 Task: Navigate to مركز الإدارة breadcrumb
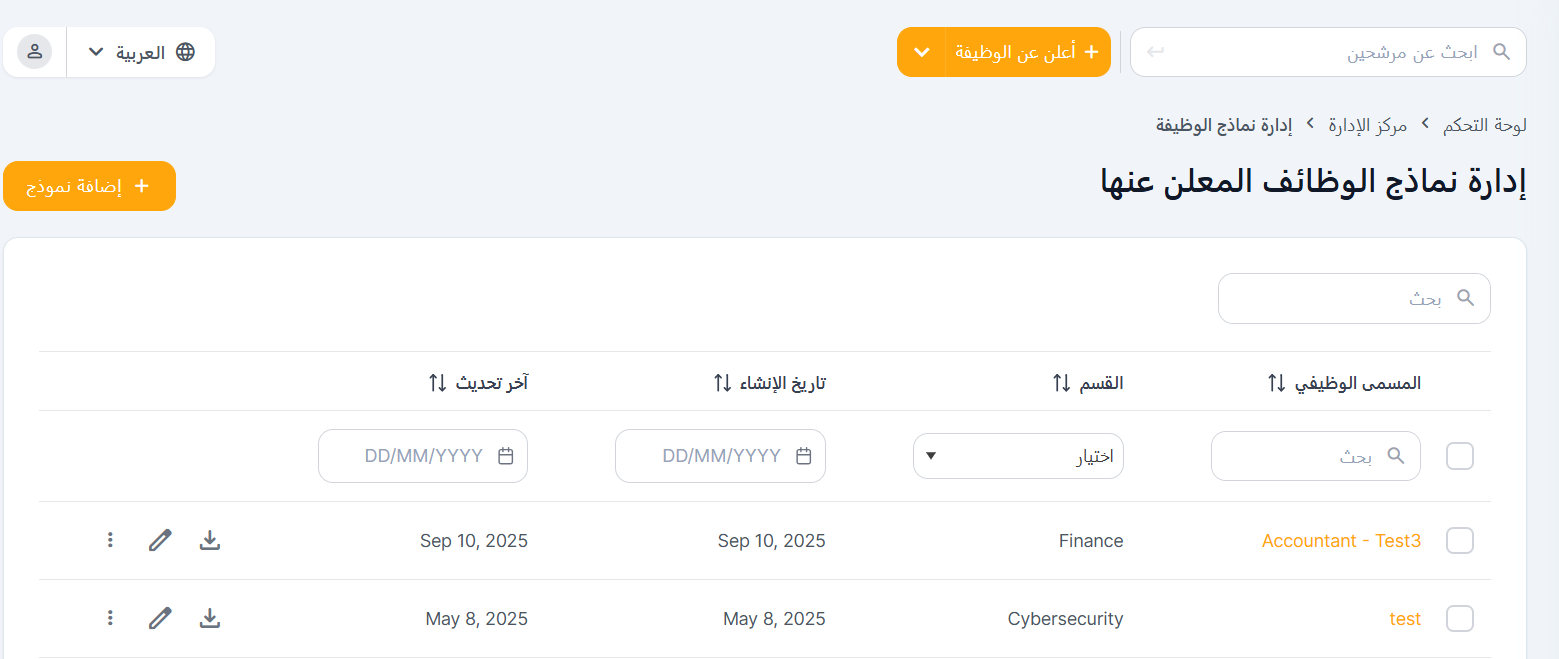tap(1367, 126)
